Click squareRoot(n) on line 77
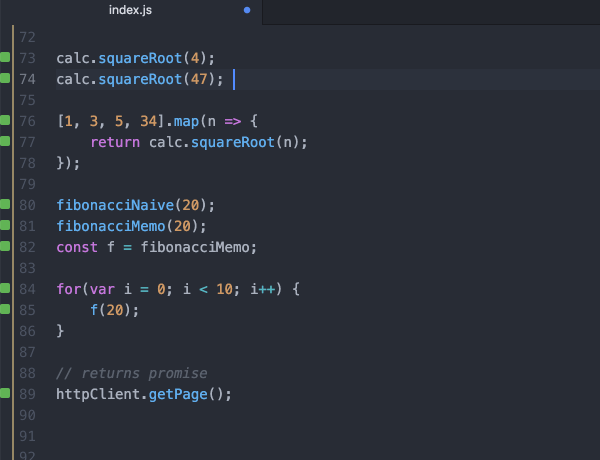This screenshot has height=460, width=600. point(249,142)
